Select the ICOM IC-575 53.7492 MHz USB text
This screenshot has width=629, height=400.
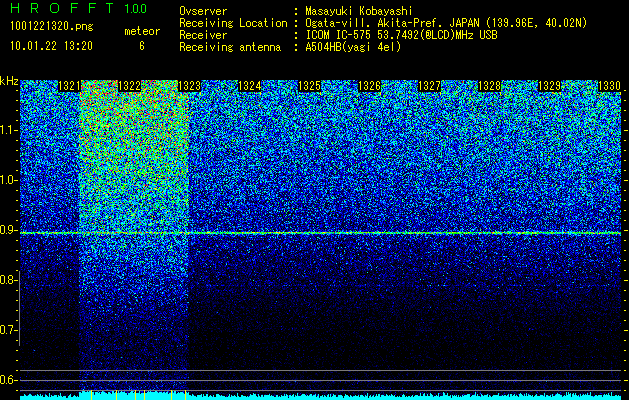(x=401, y=35)
